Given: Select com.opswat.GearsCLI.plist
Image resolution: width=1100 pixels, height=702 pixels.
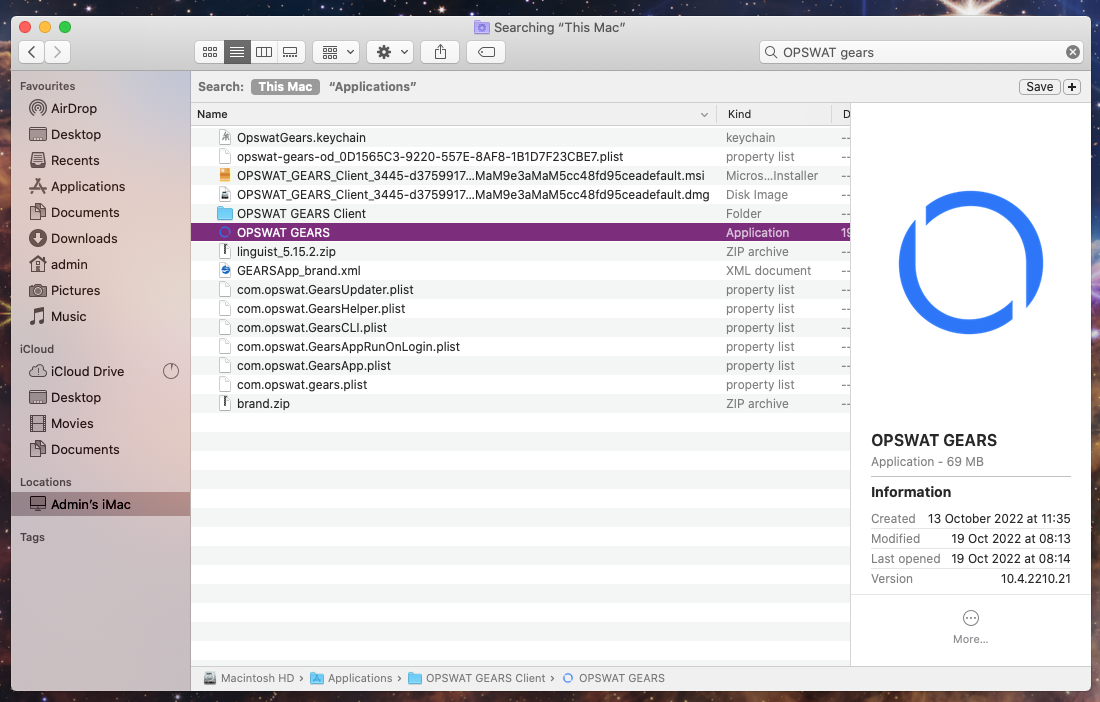Looking at the screenshot, I should 521,327.
